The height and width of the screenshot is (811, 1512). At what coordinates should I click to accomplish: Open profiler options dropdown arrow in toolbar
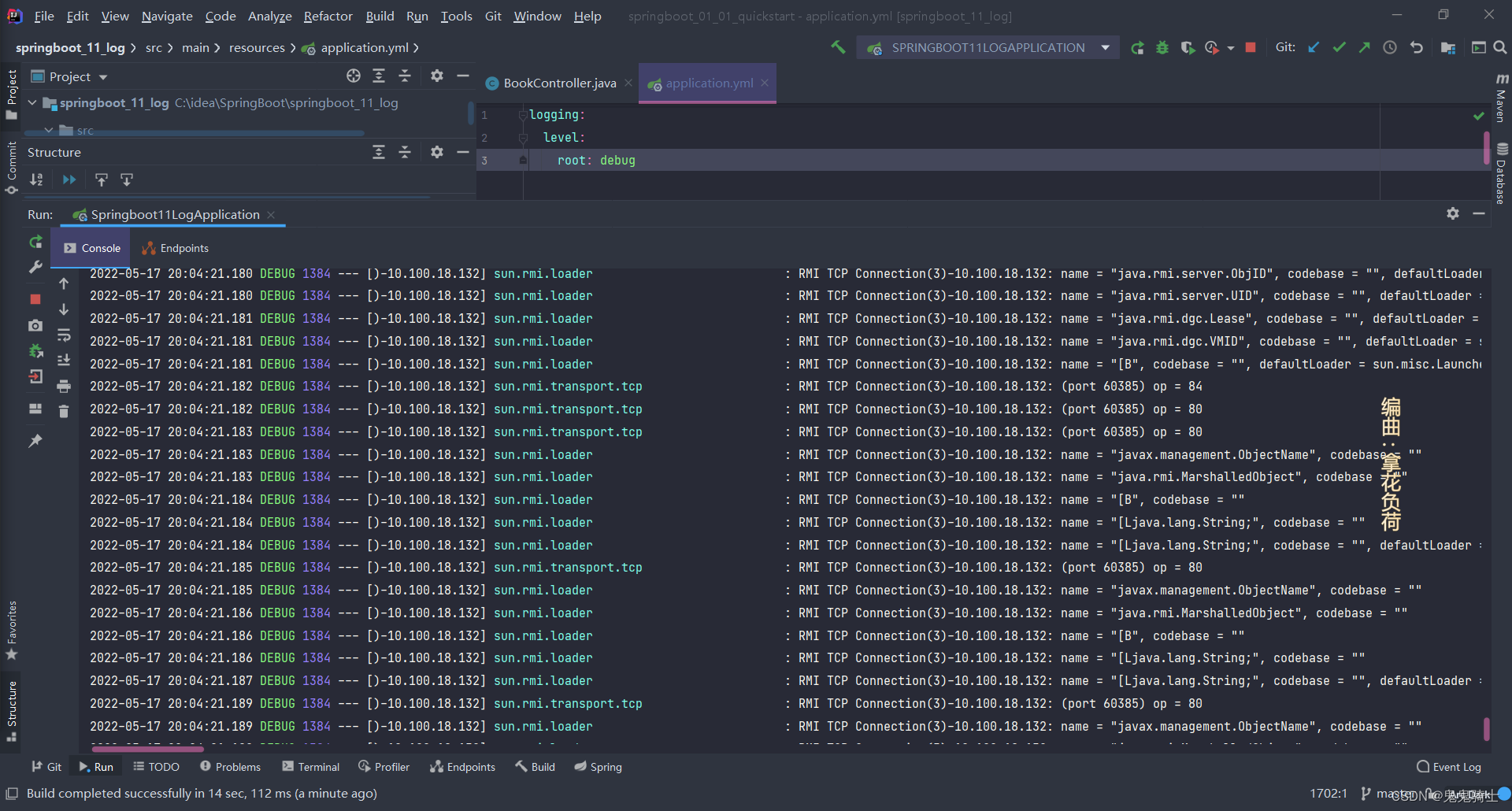(x=1230, y=49)
